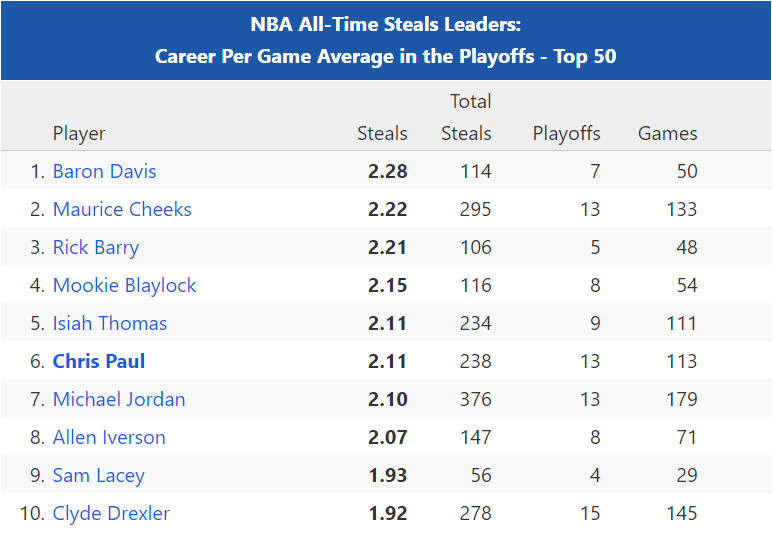Click Maurice Cheeks's 295 total steals
772x537 pixels.
[x=474, y=209]
